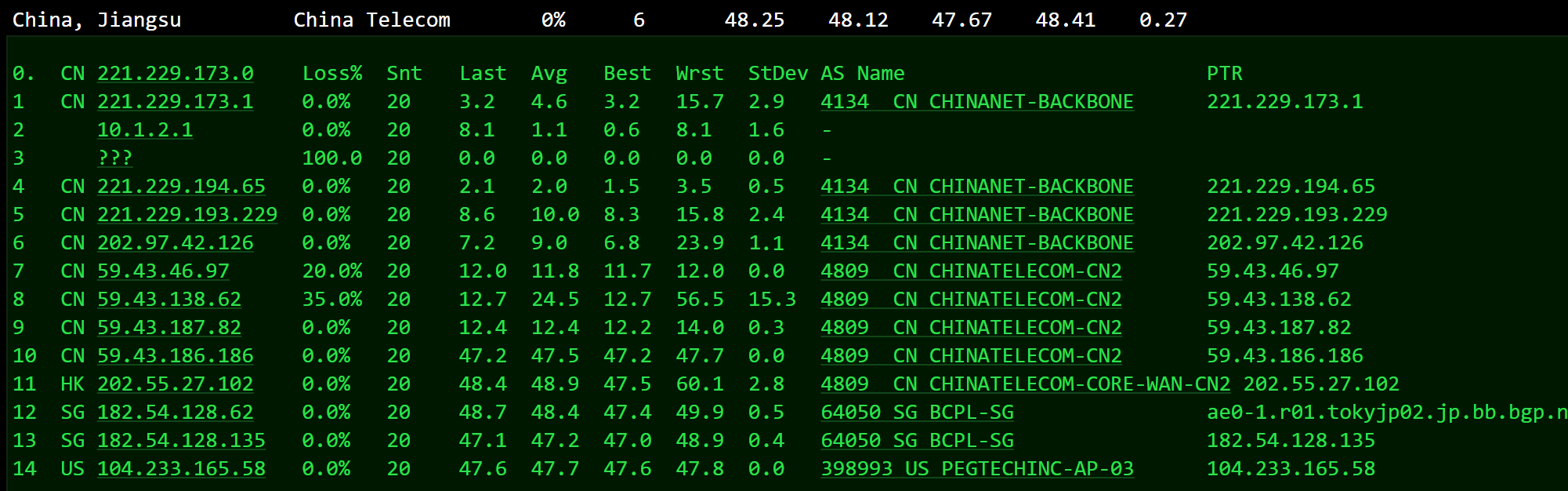Open hop 1 IP 221.229.173.1 link
1568x491 pixels.
176,102
